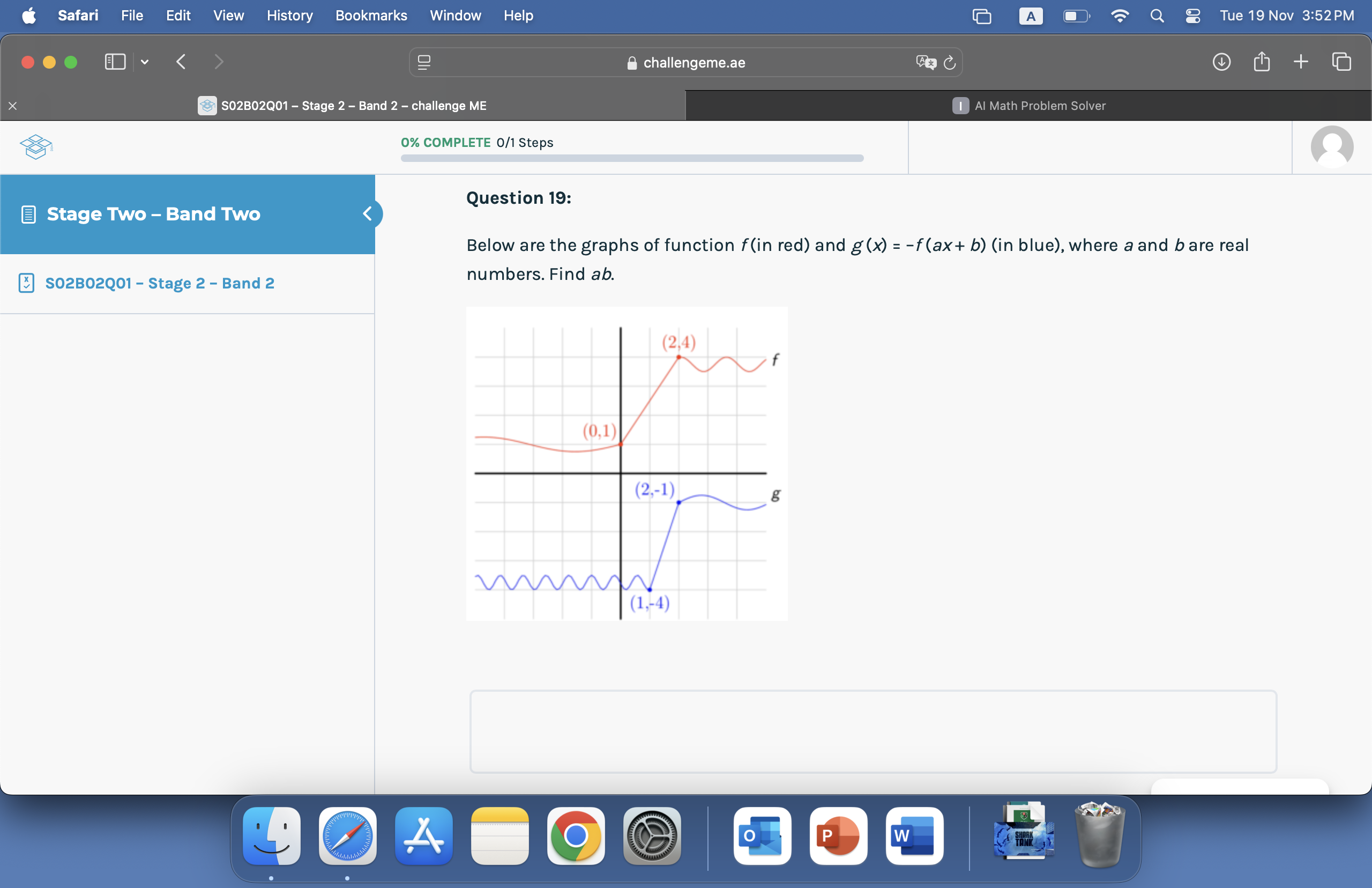1372x888 pixels.
Task: Toggle the tab overview sidebar icon
Action: (113, 63)
